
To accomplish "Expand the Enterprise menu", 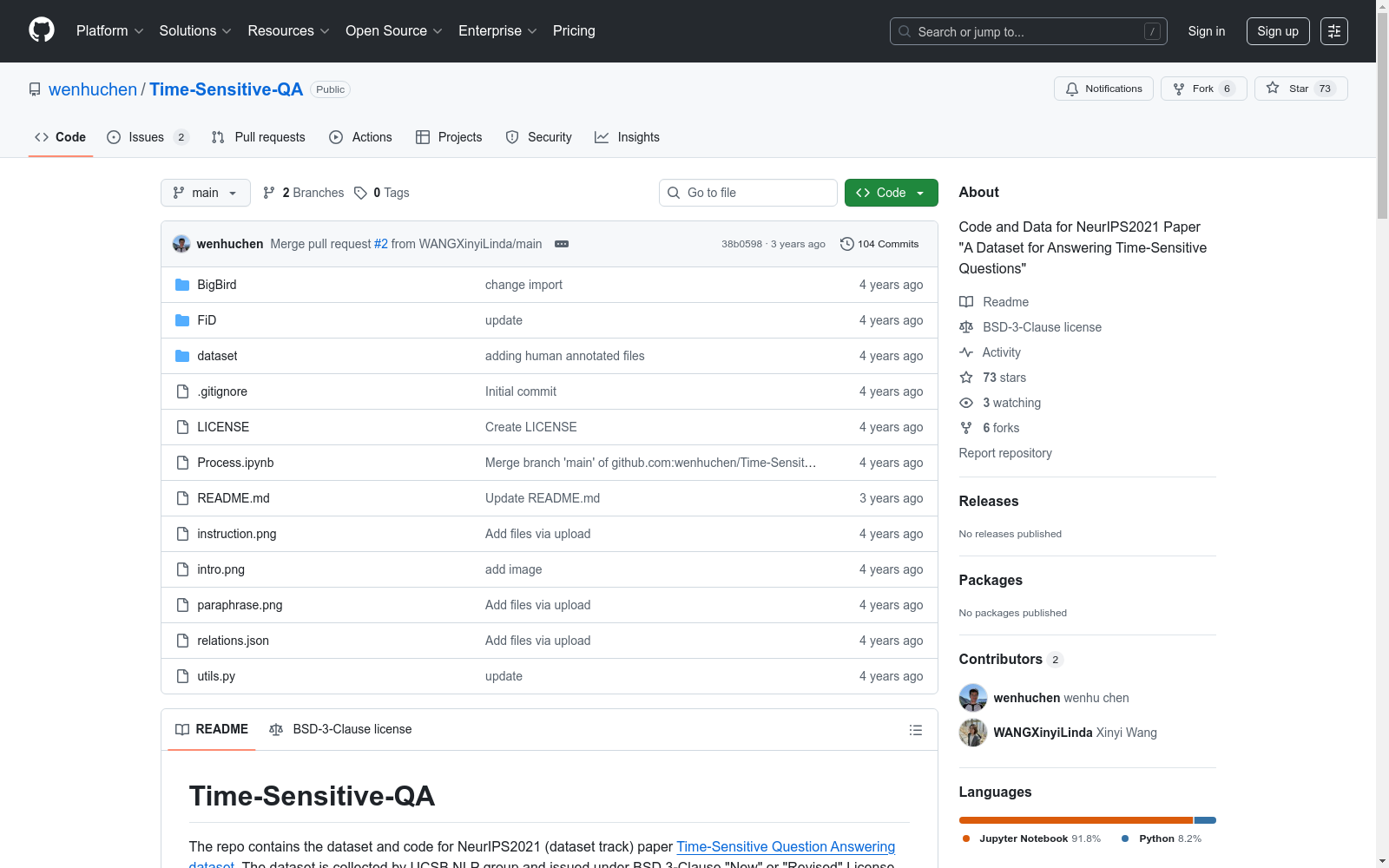I will [497, 31].
